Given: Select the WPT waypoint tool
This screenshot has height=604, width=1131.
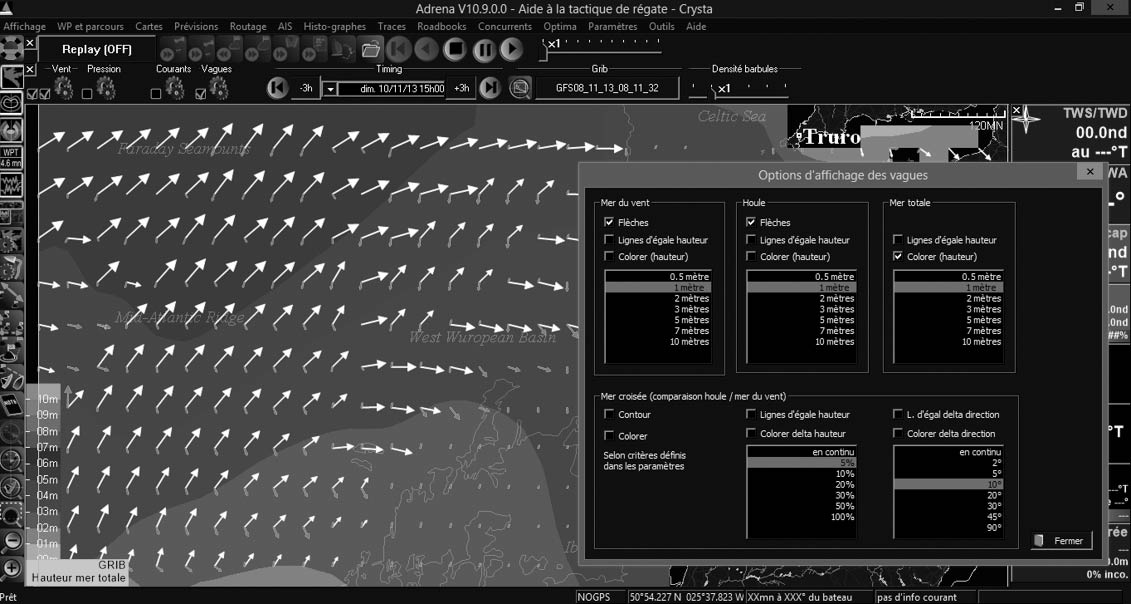Looking at the screenshot, I should coord(11,157).
